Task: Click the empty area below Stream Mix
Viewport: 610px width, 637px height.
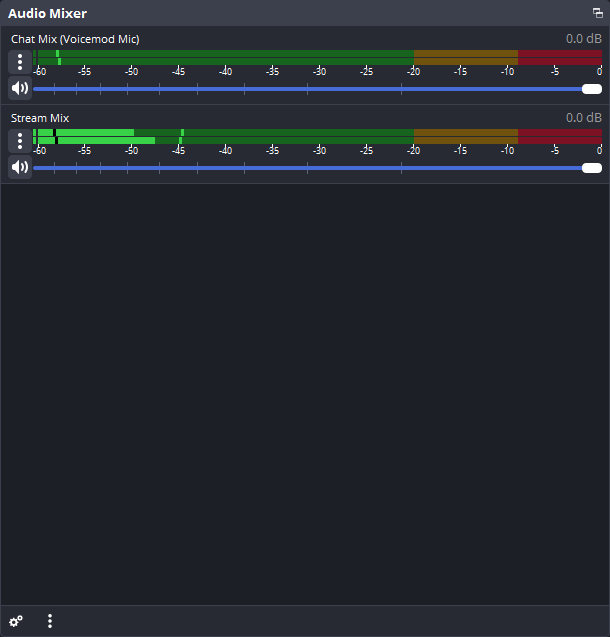Action: 305,390
